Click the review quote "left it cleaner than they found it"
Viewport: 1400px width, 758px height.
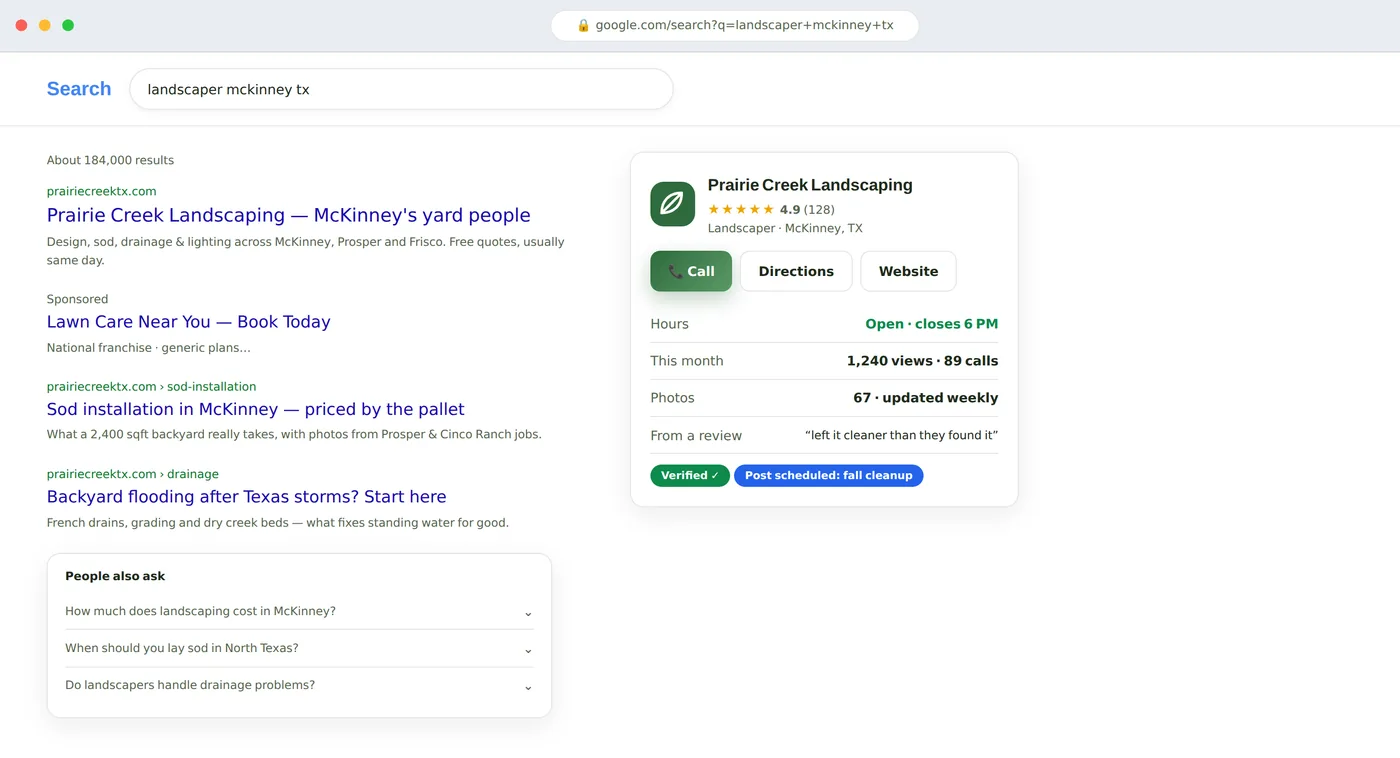(902, 436)
